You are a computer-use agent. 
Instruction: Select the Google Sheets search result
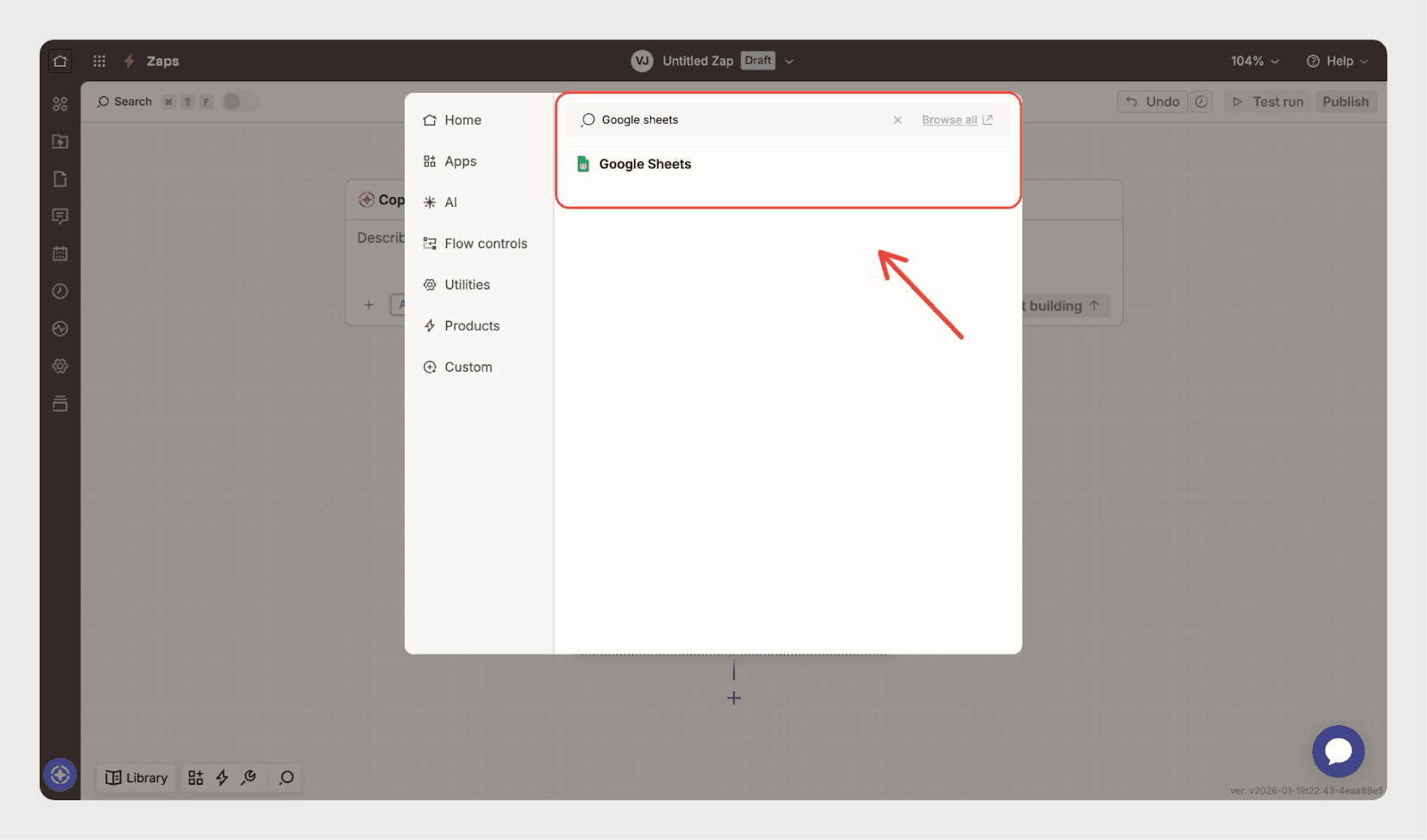click(645, 164)
